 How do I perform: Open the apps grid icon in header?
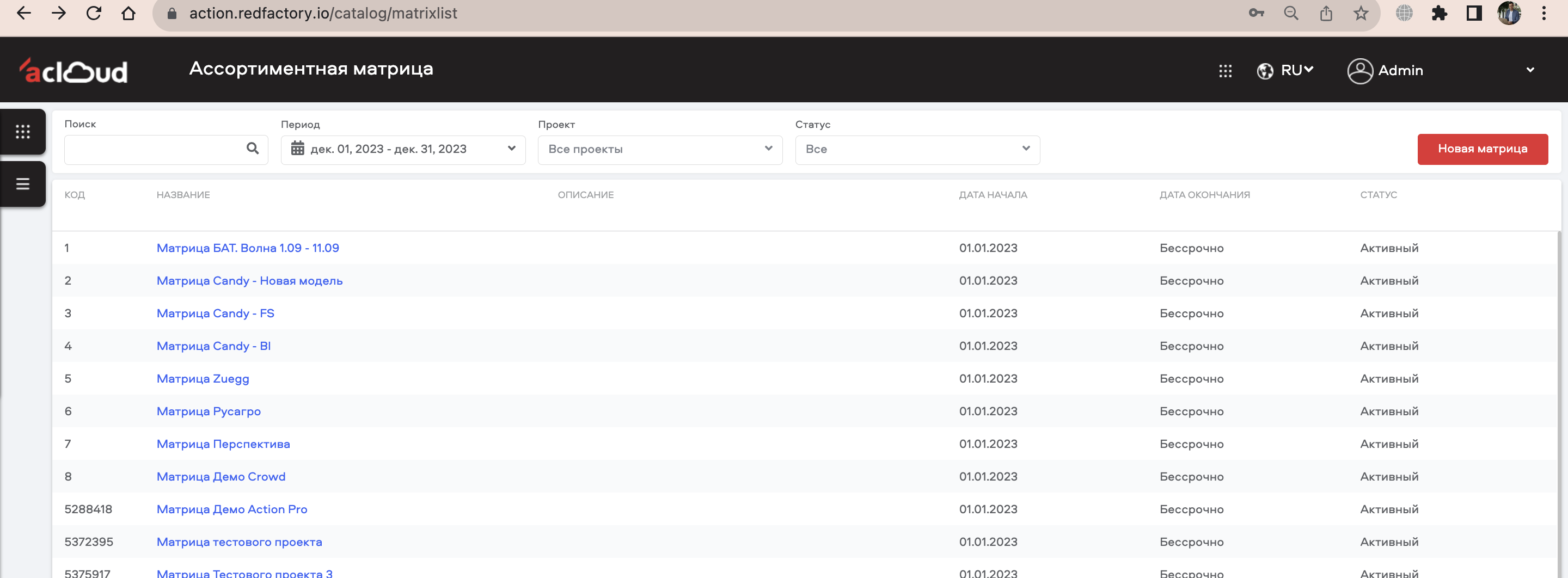coord(1226,71)
